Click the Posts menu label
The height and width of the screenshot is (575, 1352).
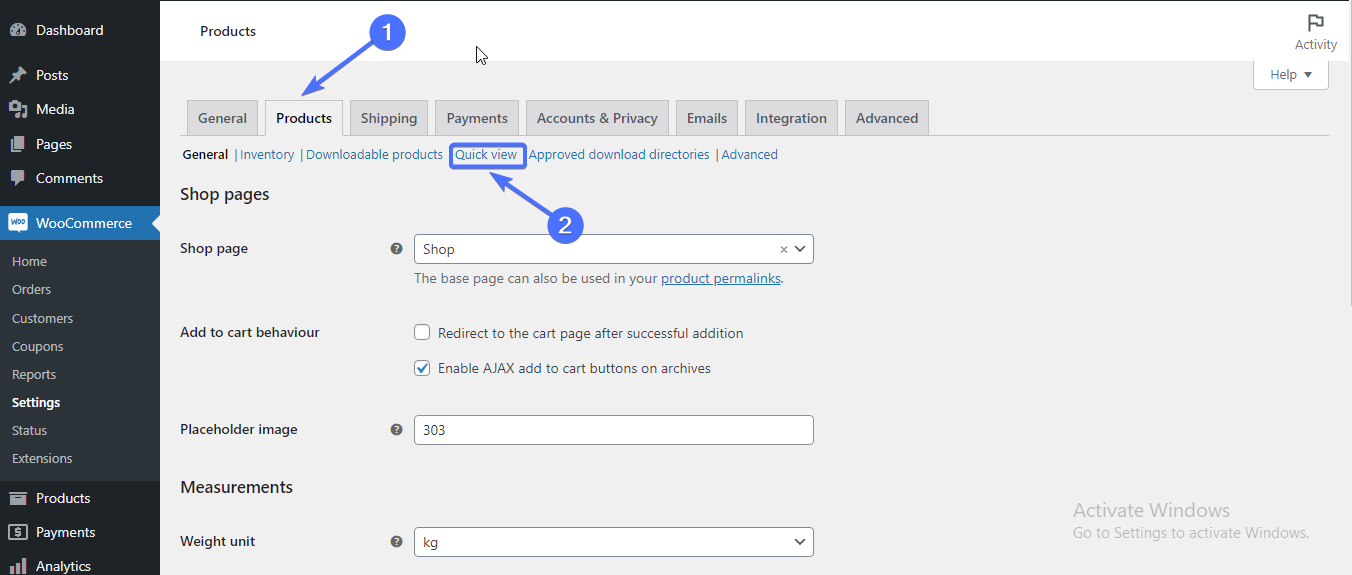tap(52, 75)
